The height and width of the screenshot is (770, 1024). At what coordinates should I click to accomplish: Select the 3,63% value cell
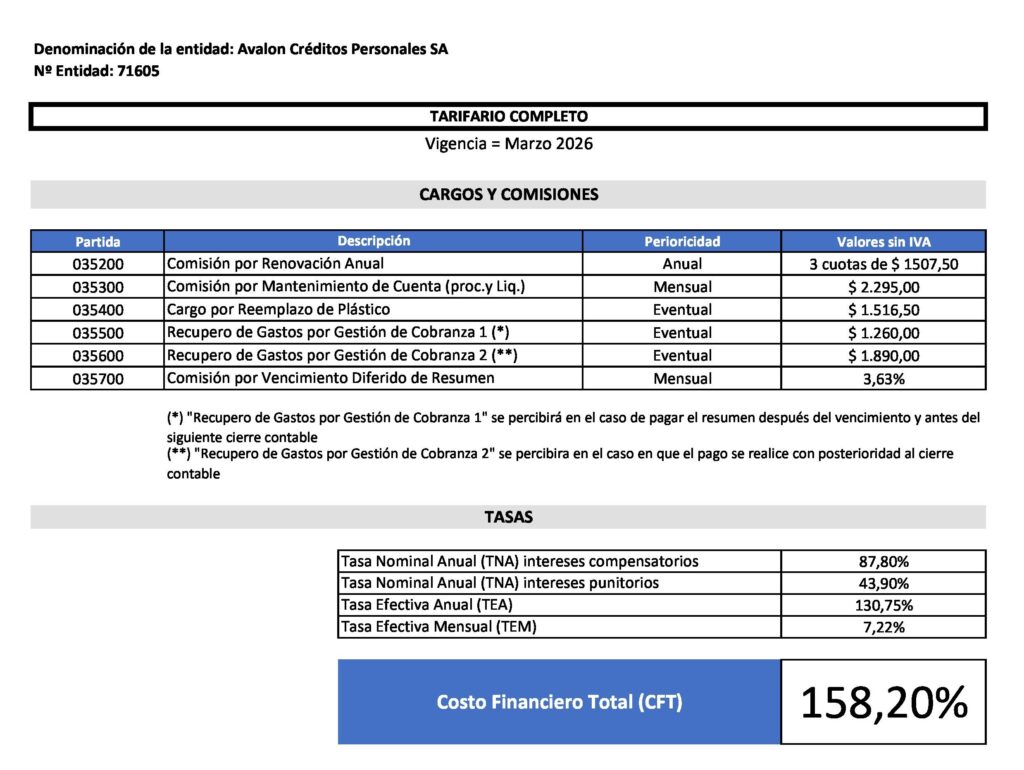tap(883, 379)
